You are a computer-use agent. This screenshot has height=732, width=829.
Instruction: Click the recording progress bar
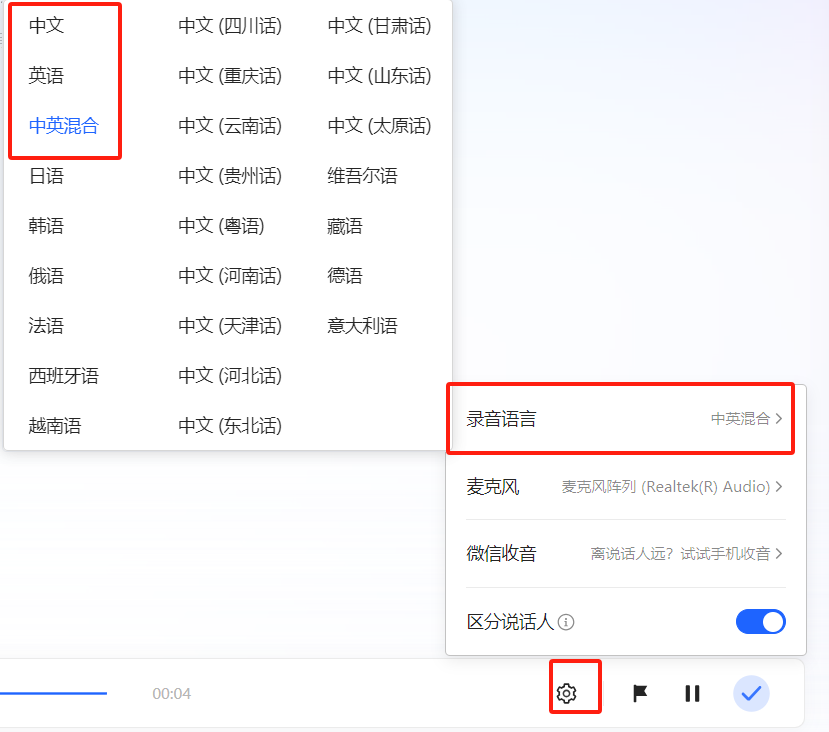point(55,692)
